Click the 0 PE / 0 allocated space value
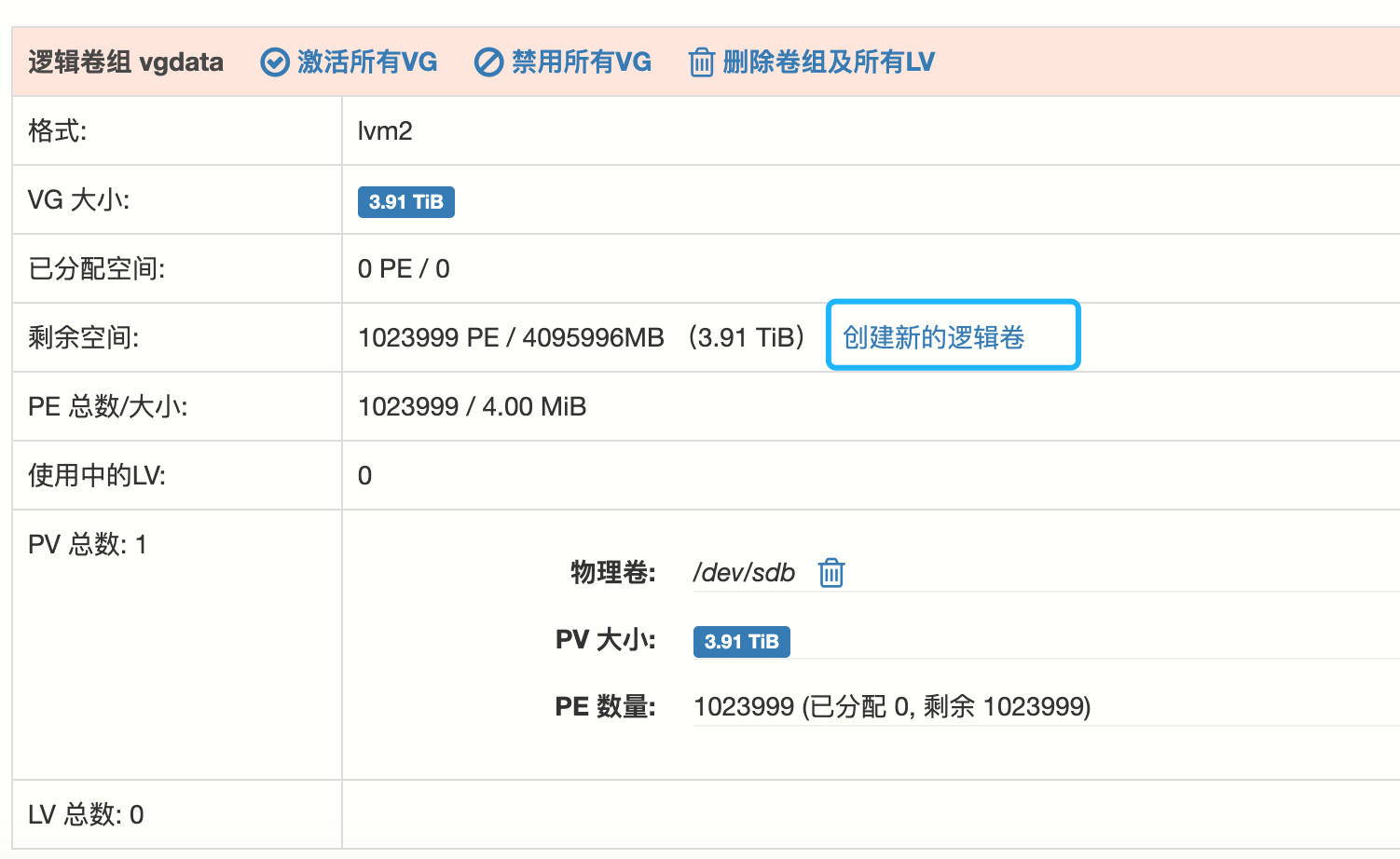Image resolution: width=1400 pixels, height=859 pixels. point(404,269)
